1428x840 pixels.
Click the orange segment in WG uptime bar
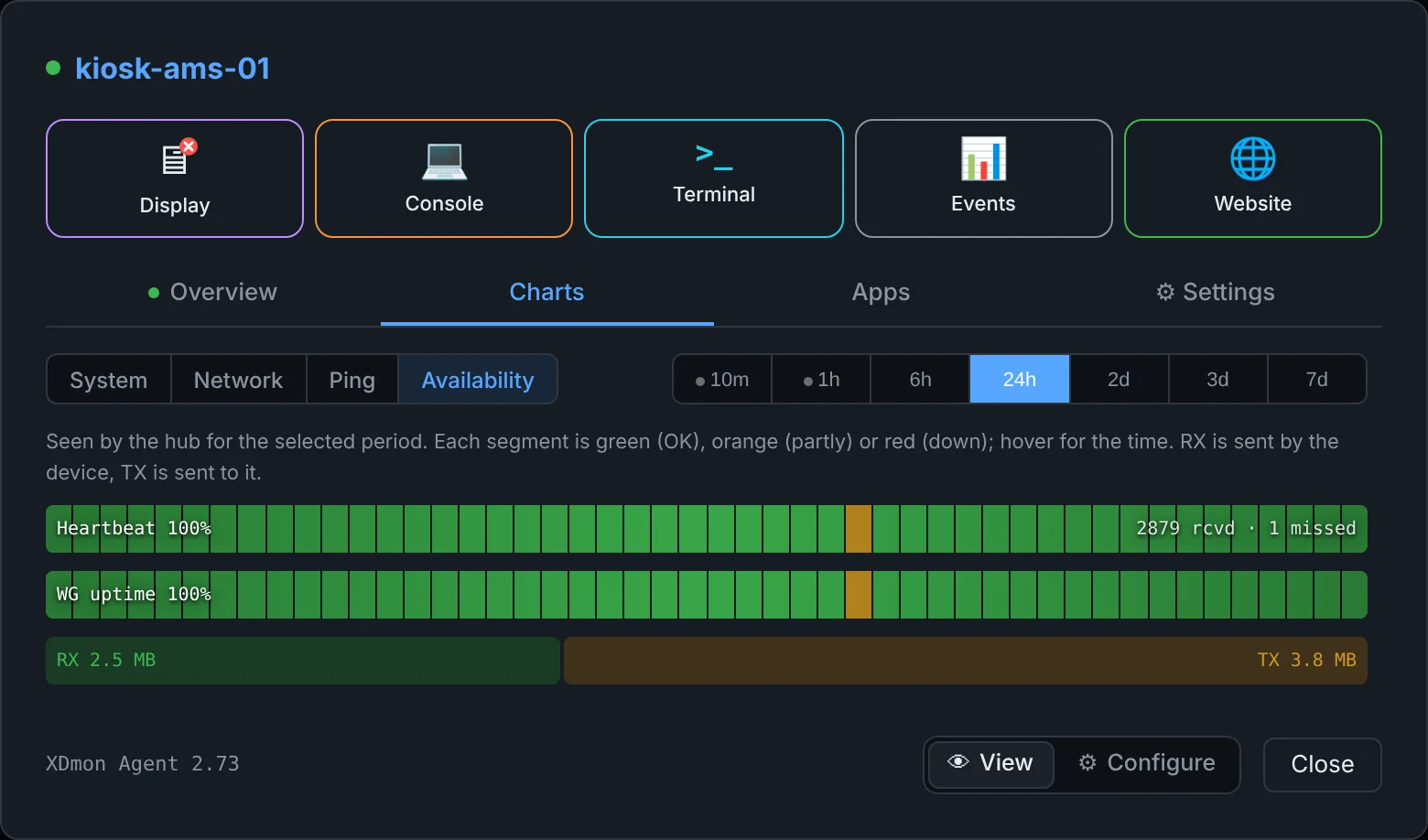859,595
